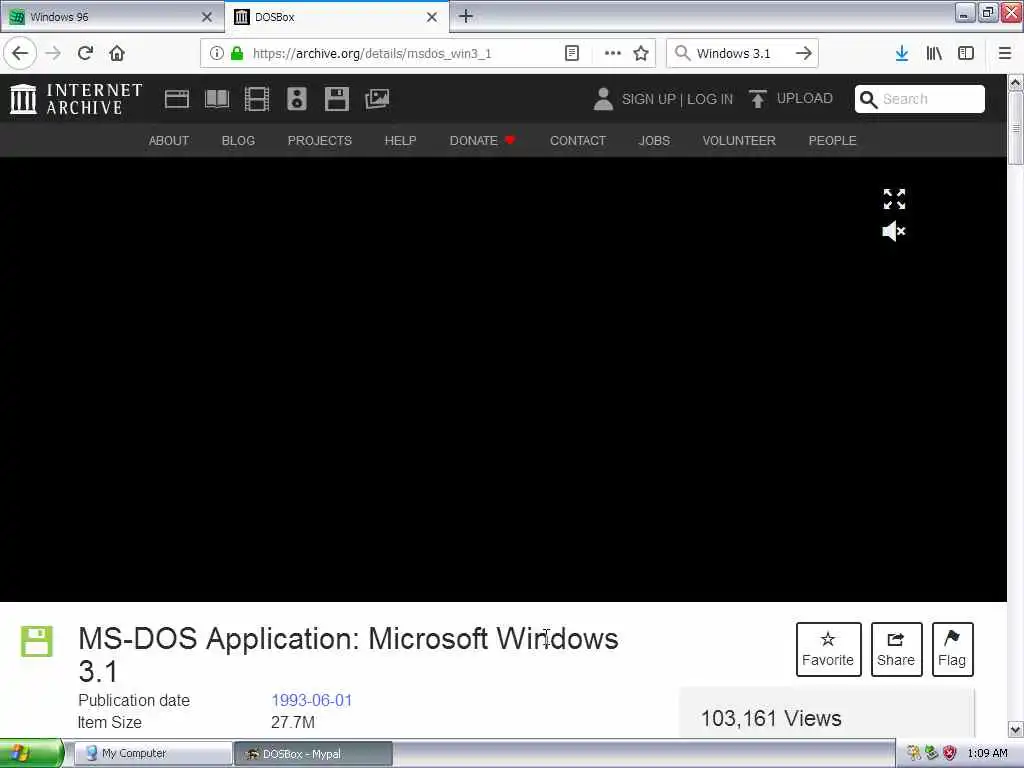Open the Software floppy icon

pos(336,99)
